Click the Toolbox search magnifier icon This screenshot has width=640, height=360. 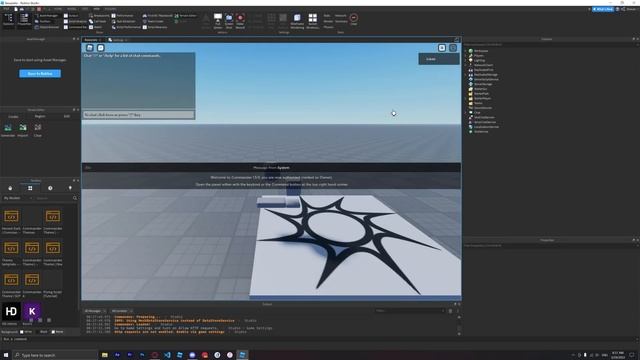[75, 198]
